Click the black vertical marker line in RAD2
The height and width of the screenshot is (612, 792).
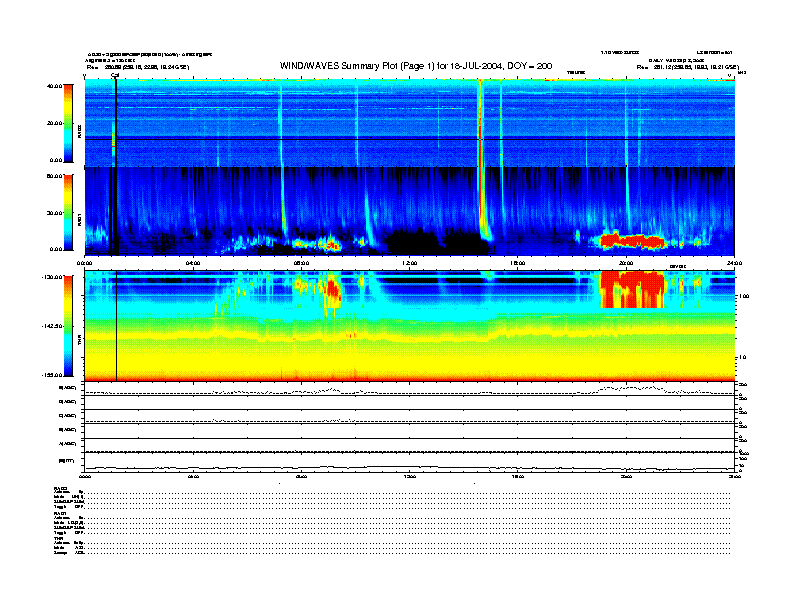[116, 120]
